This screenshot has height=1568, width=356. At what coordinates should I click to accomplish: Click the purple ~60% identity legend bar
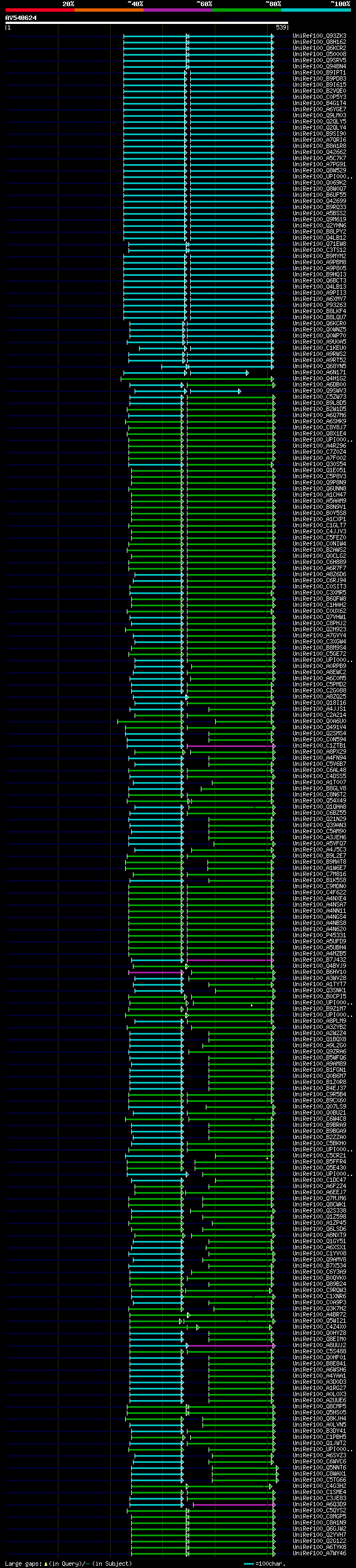pyautogui.click(x=179, y=11)
